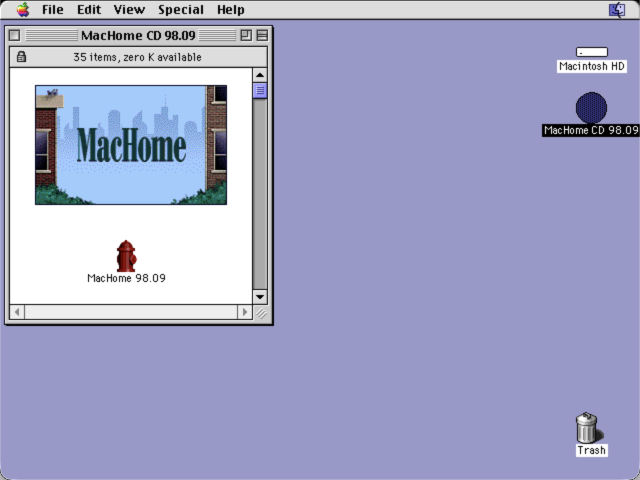Select the Trash icon

(x=589, y=427)
